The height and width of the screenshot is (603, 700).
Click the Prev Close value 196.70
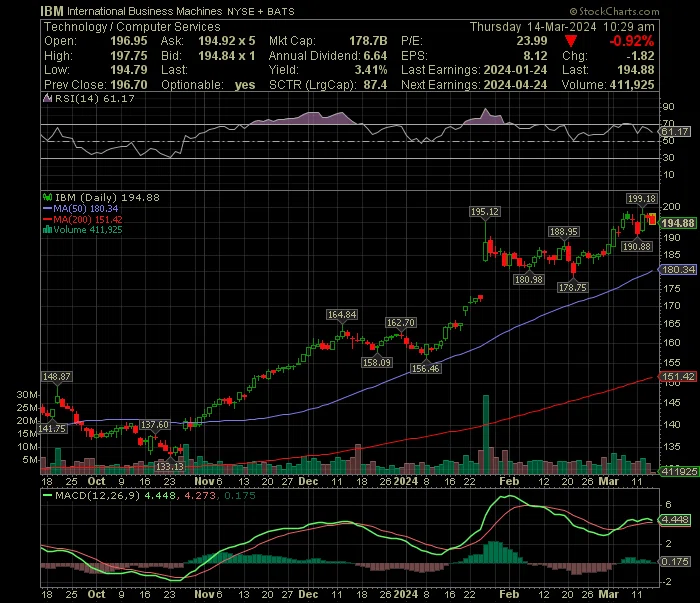(x=129, y=85)
